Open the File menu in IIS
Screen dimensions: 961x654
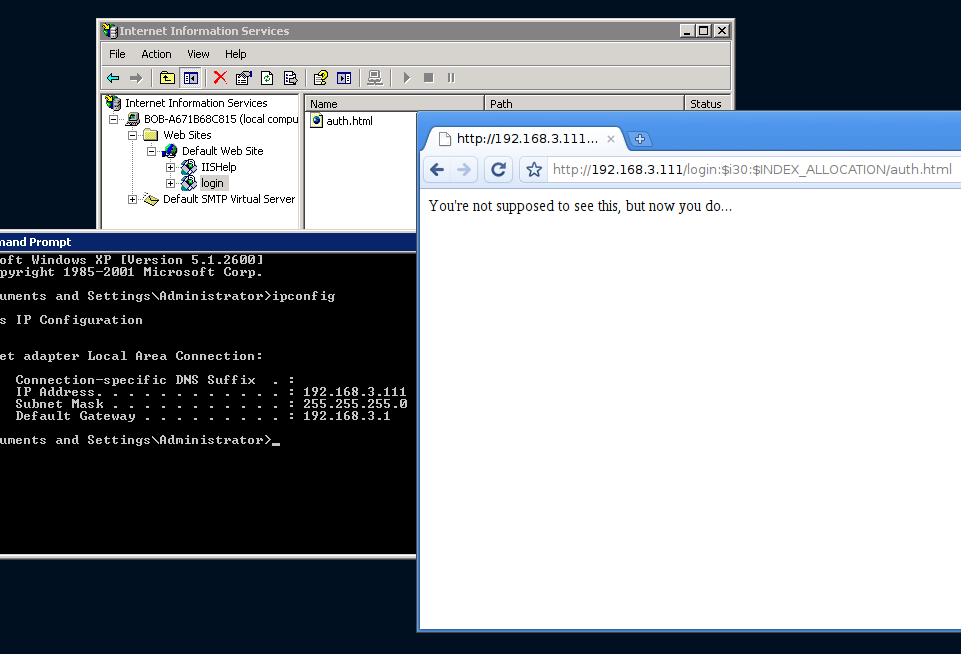117,54
